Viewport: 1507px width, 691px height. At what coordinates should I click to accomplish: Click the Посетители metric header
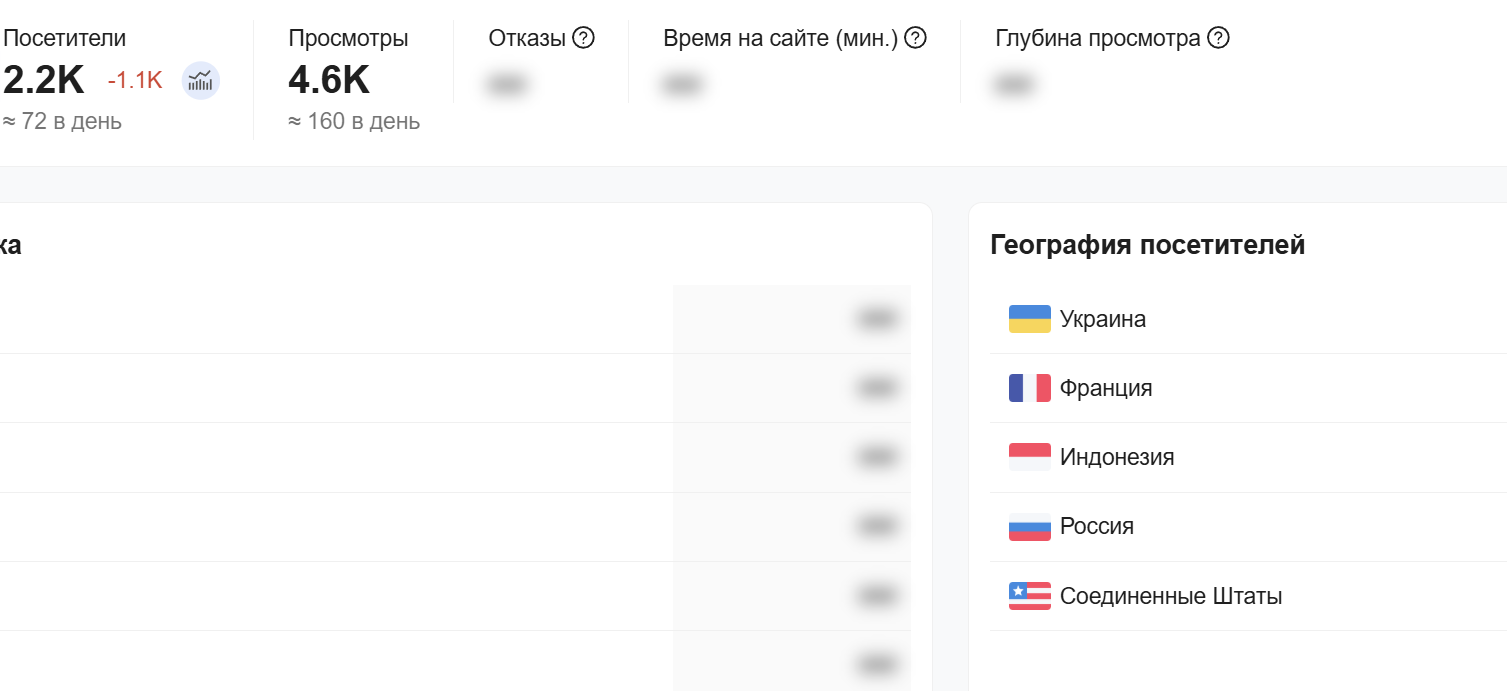[64, 37]
